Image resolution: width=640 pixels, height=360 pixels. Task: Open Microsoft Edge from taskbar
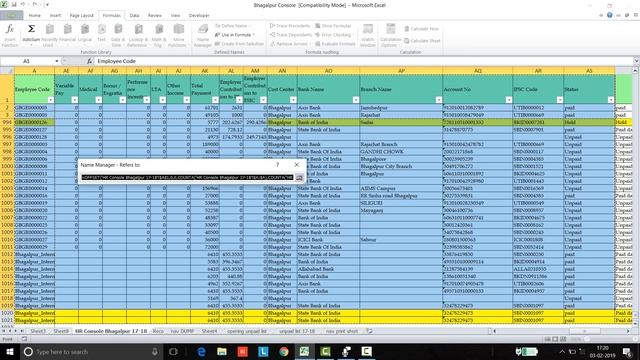(x=201, y=351)
